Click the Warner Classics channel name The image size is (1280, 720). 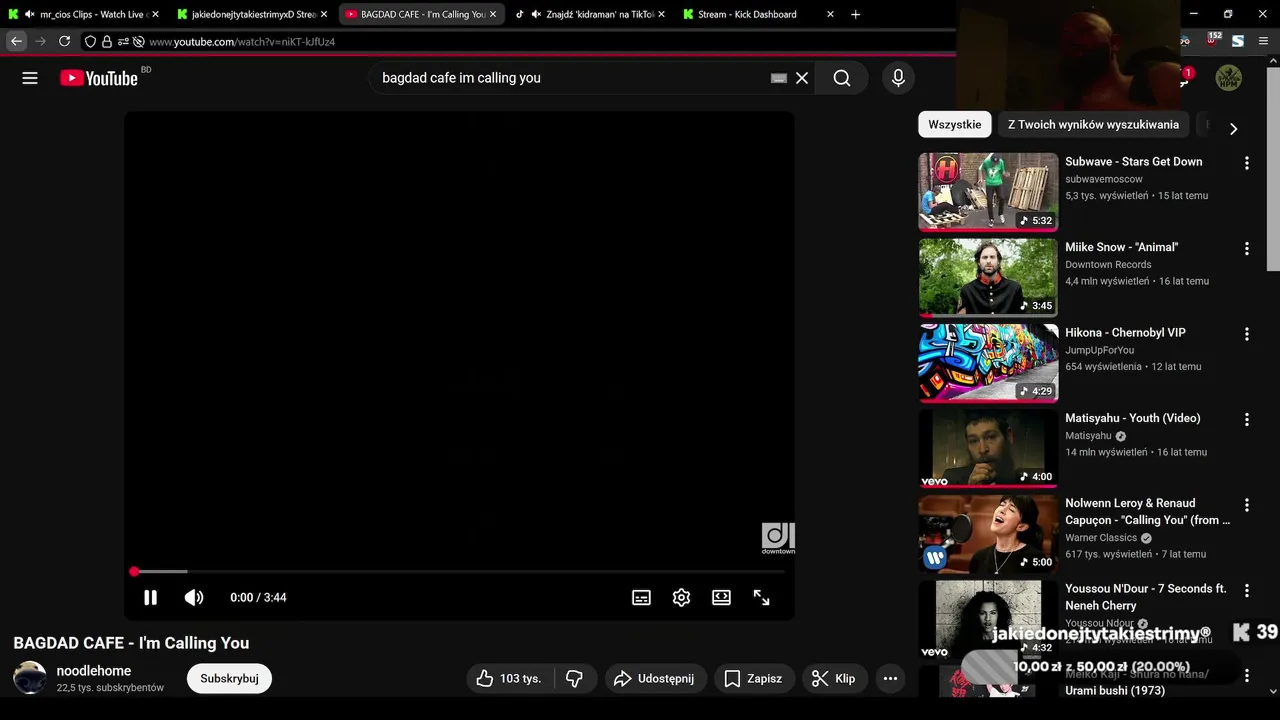(1101, 538)
